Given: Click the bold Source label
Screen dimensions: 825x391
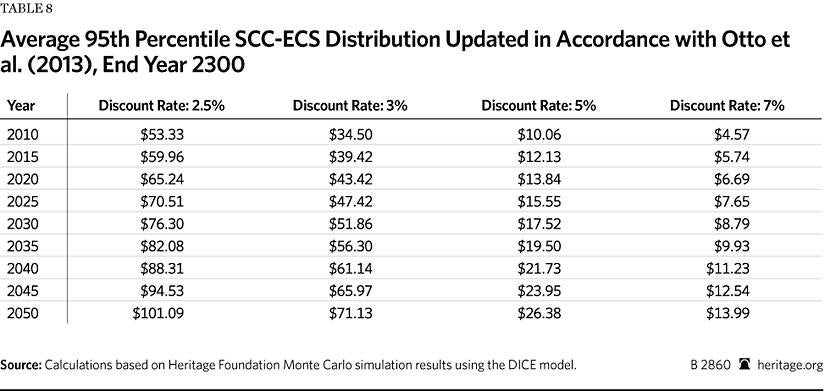Looking at the screenshot, I should click(x=21, y=365).
